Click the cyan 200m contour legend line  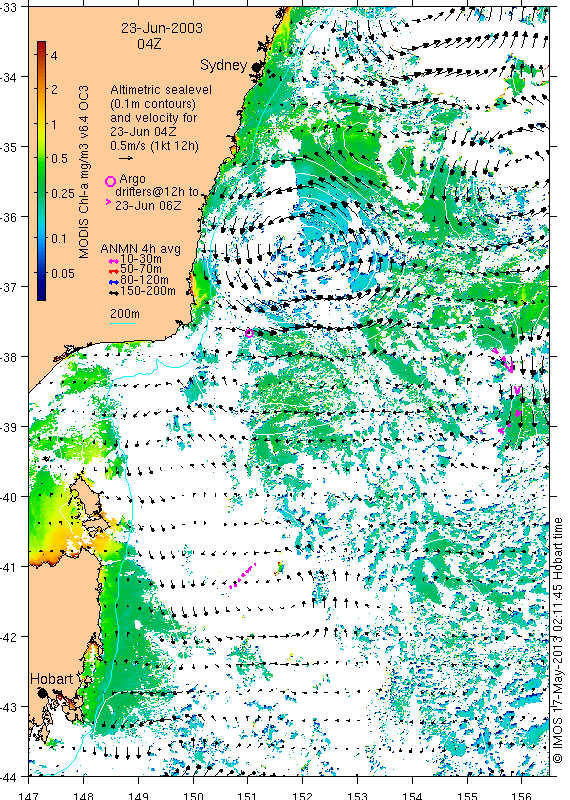pyautogui.click(x=123, y=323)
